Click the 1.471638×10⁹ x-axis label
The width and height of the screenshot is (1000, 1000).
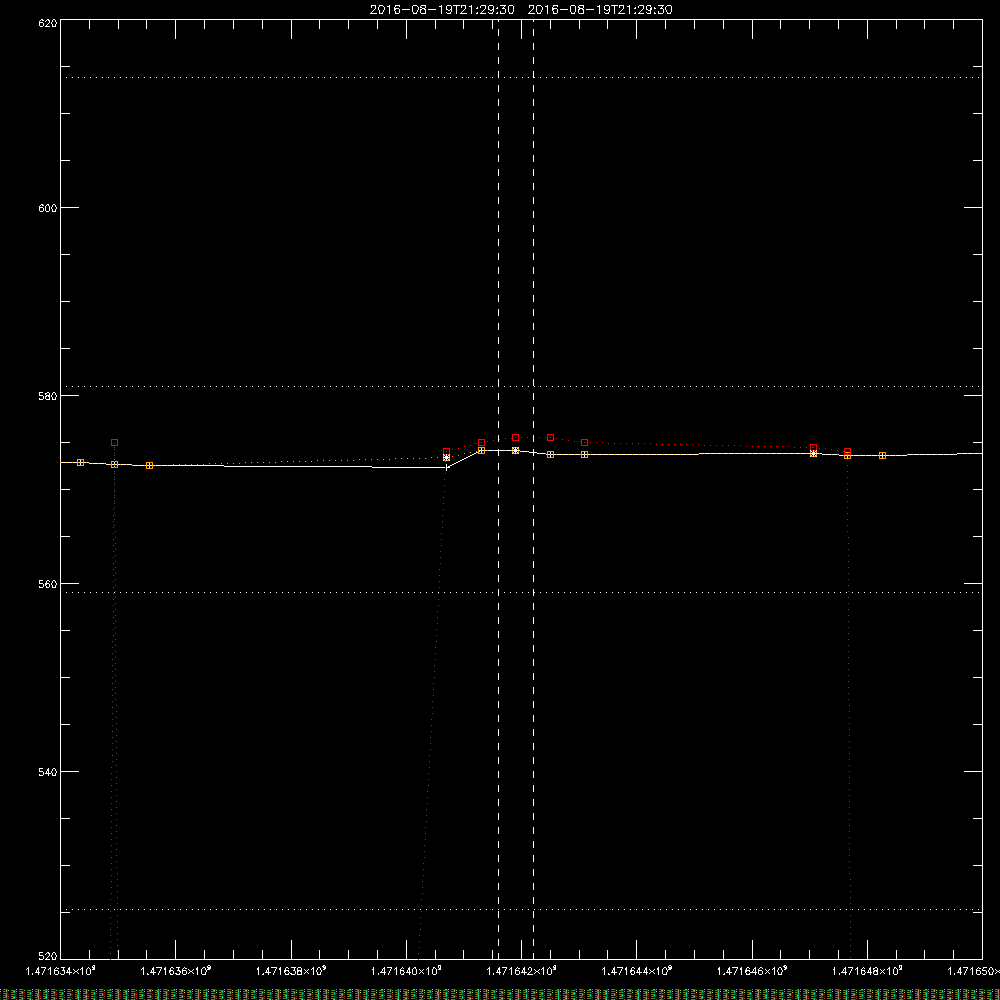click(291, 971)
